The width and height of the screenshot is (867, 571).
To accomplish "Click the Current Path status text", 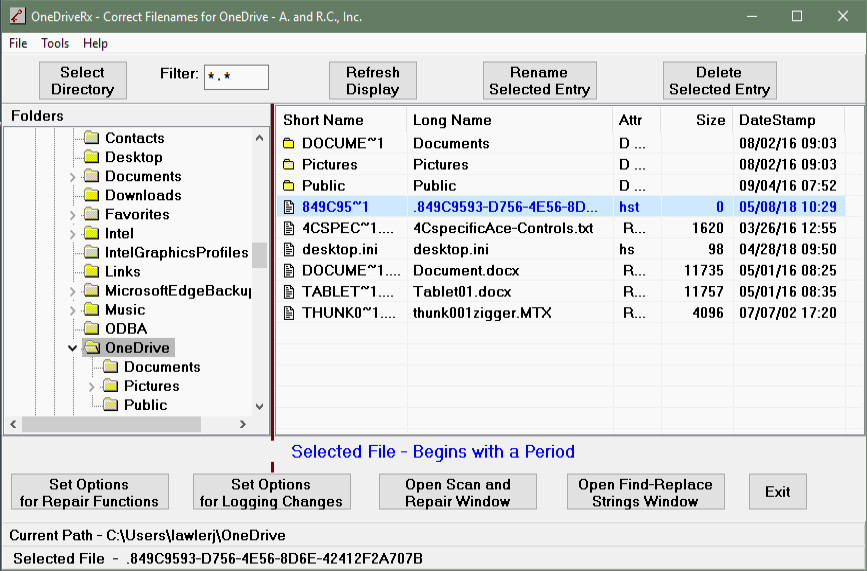I will (147, 535).
